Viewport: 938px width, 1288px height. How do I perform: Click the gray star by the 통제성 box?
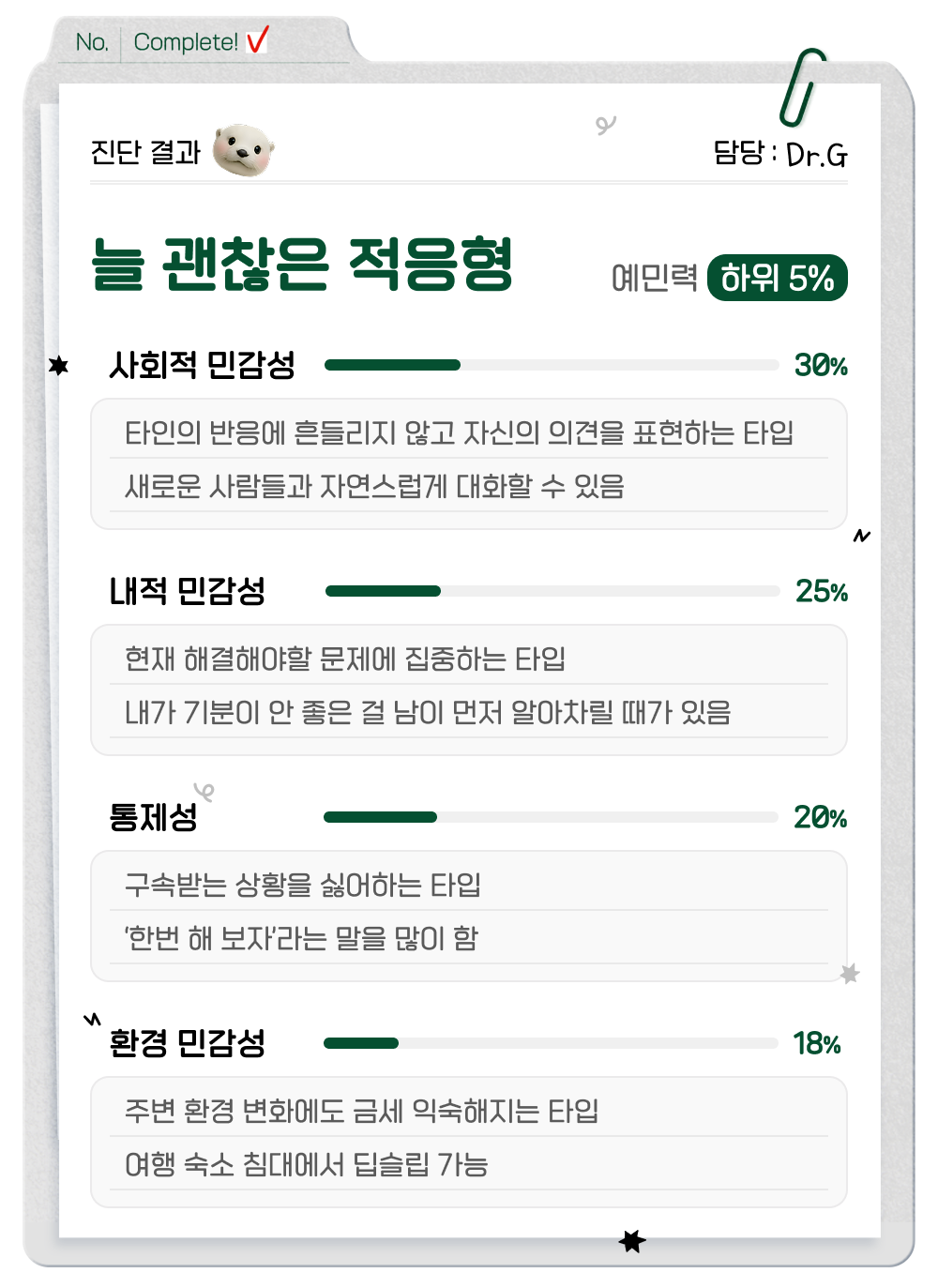(850, 974)
